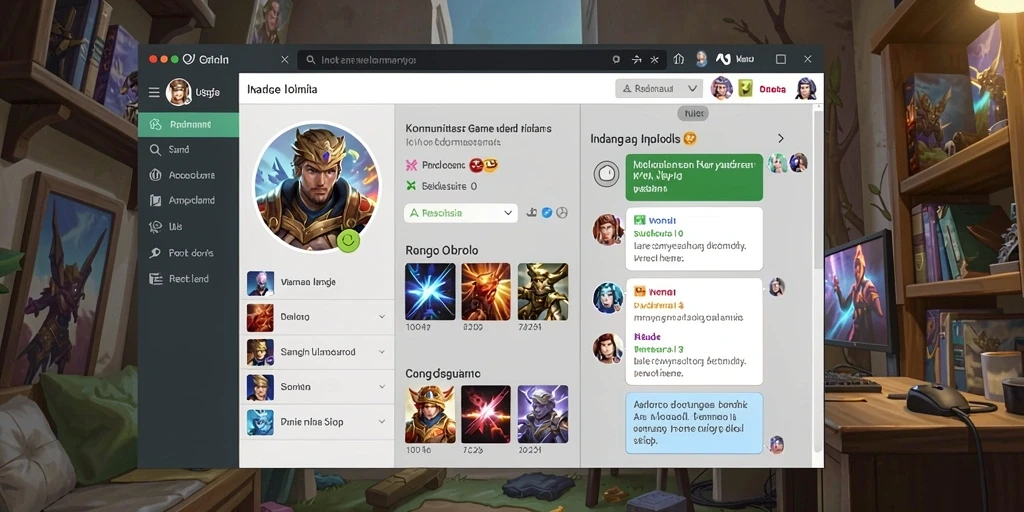Image resolution: width=1024 pixels, height=512 pixels.
Task: Click the green square icon in header
Action: [x=746, y=88]
